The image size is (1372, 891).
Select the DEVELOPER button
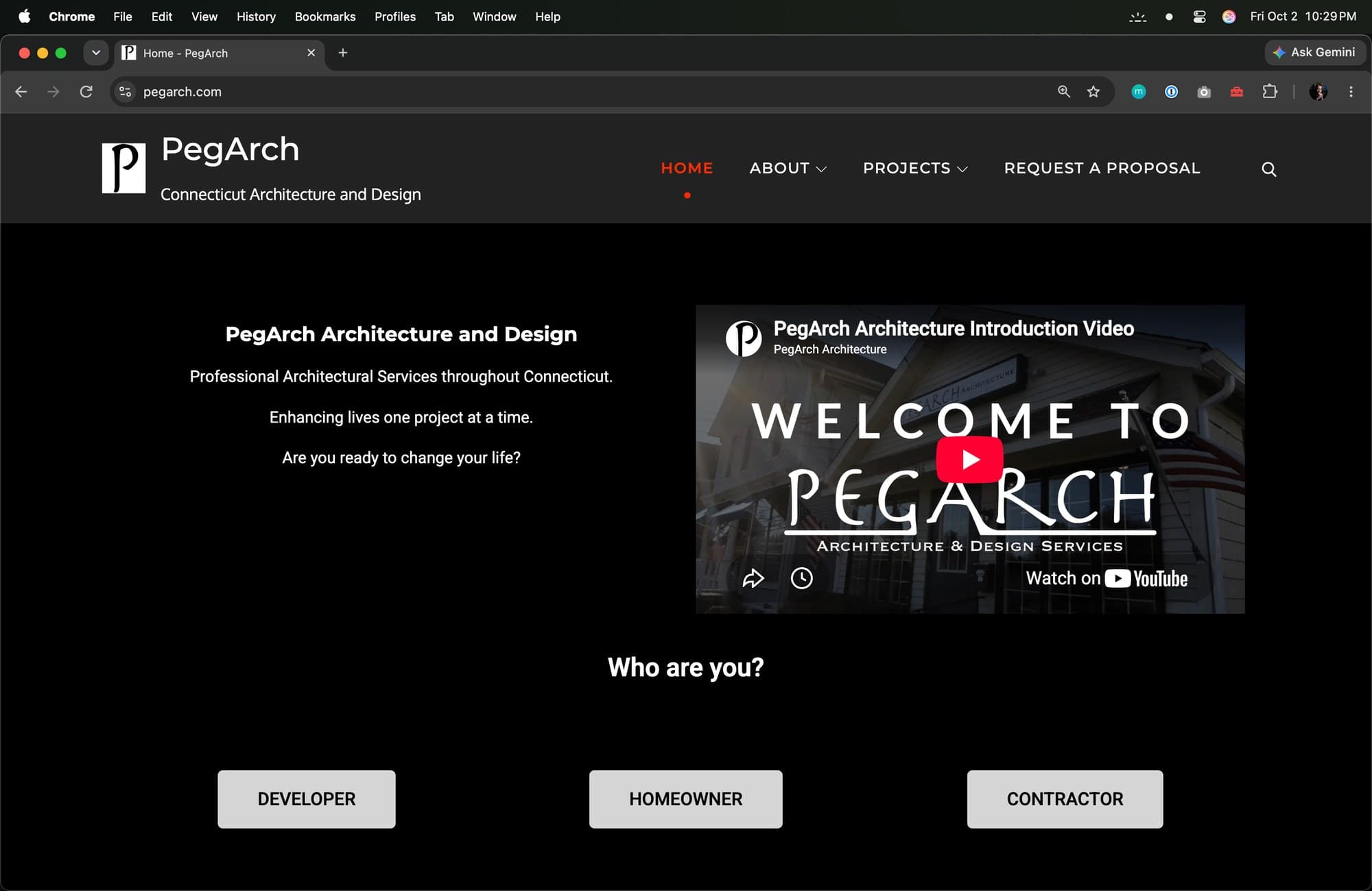pos(307,799)
